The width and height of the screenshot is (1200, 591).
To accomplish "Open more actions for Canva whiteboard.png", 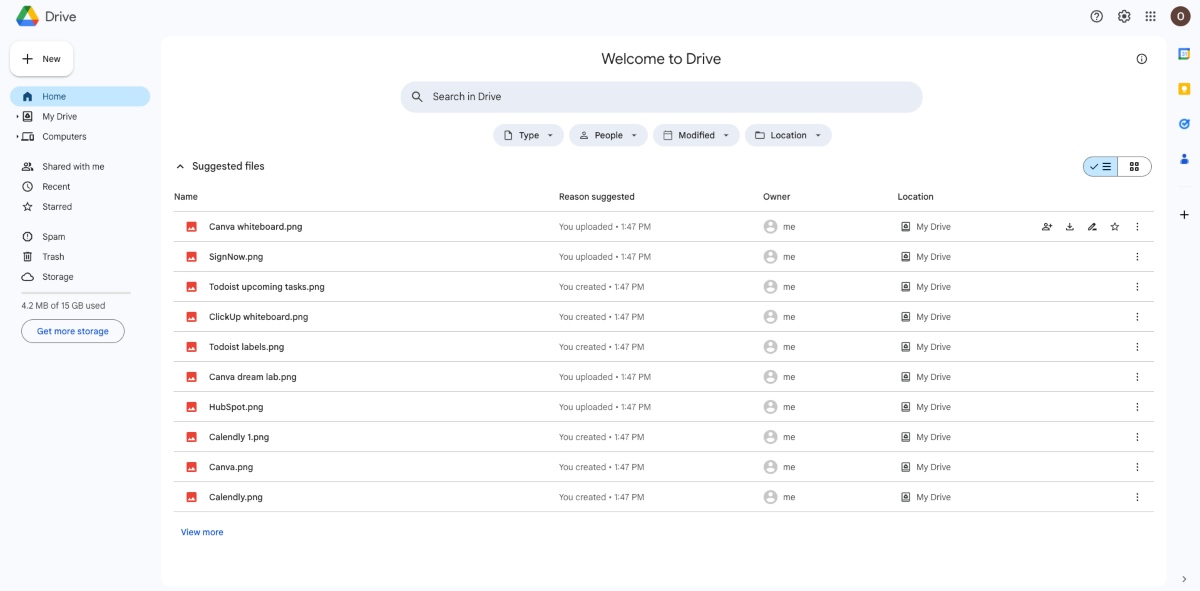I will coord(1137,227).
